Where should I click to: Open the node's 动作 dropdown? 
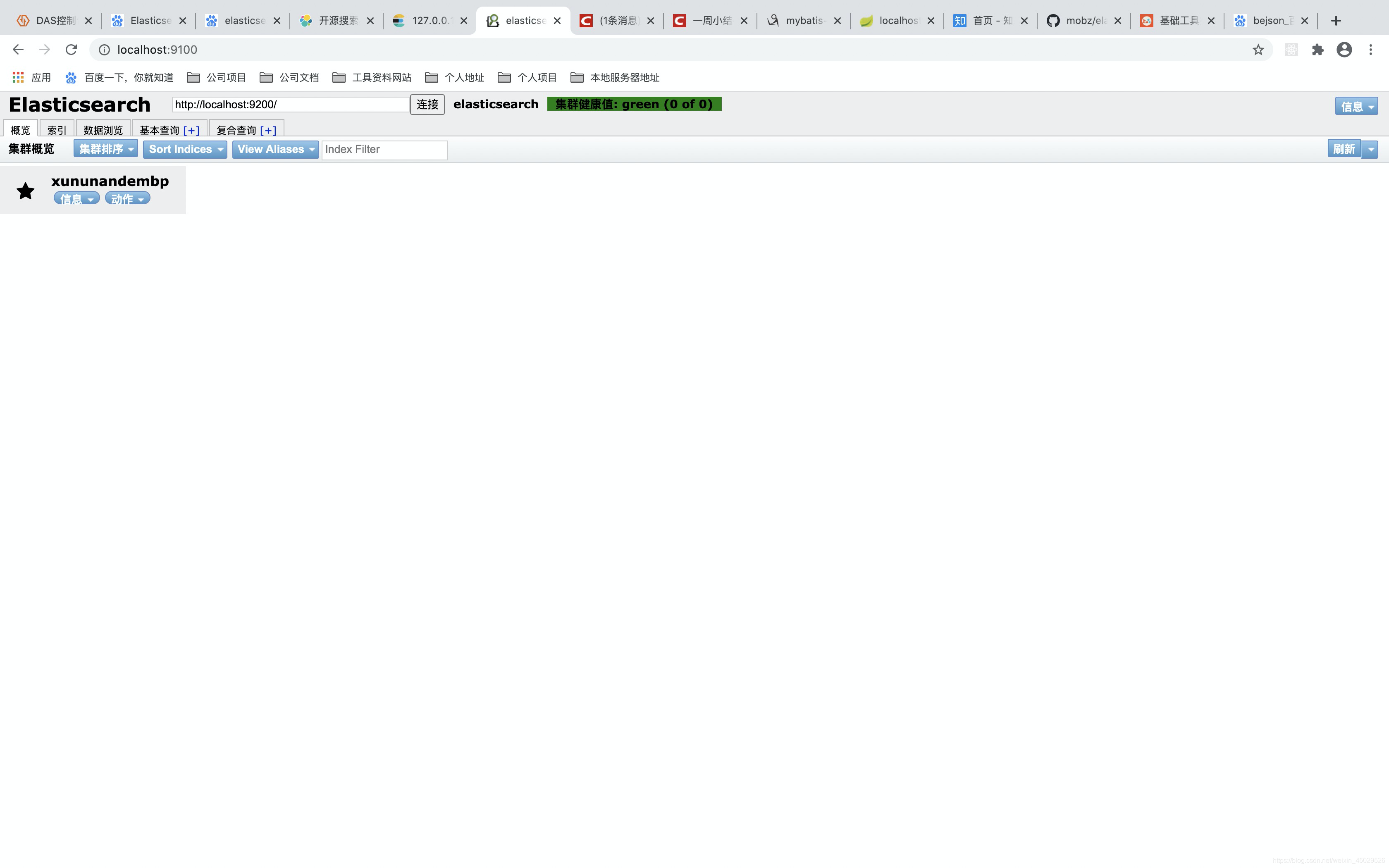pyautogui.click(x=127, y=199)
